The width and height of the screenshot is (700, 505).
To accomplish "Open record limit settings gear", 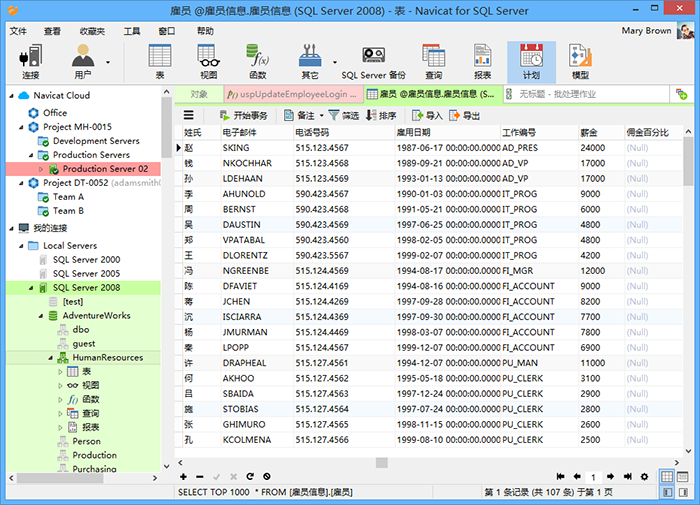I will [x=644, y=477].
